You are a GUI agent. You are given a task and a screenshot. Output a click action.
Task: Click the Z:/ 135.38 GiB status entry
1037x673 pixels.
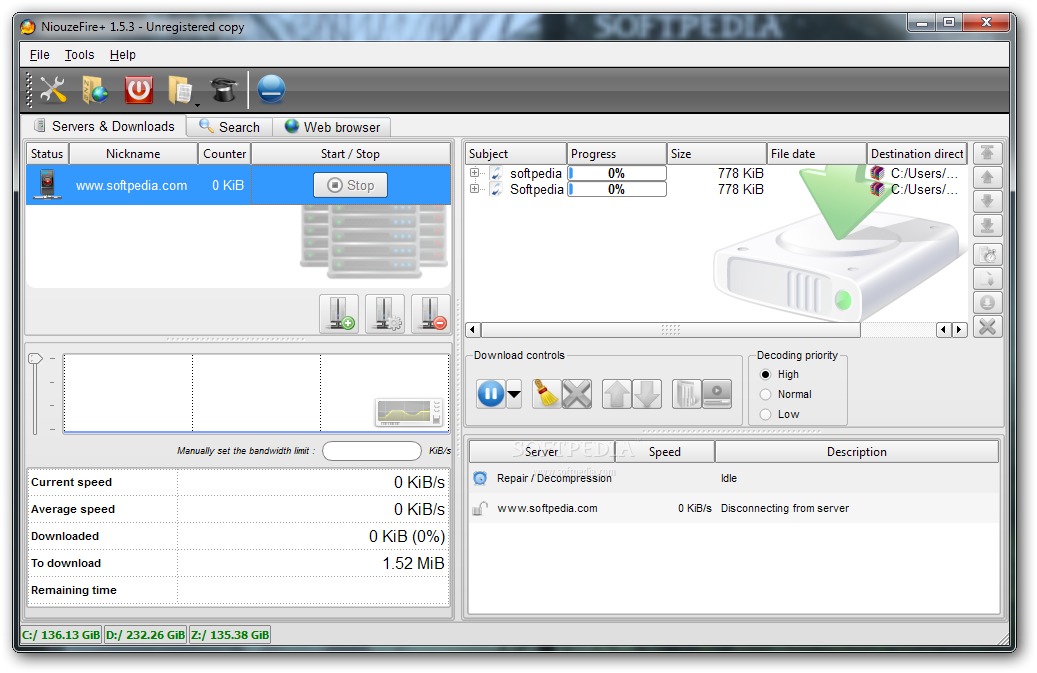click(230, 635)
